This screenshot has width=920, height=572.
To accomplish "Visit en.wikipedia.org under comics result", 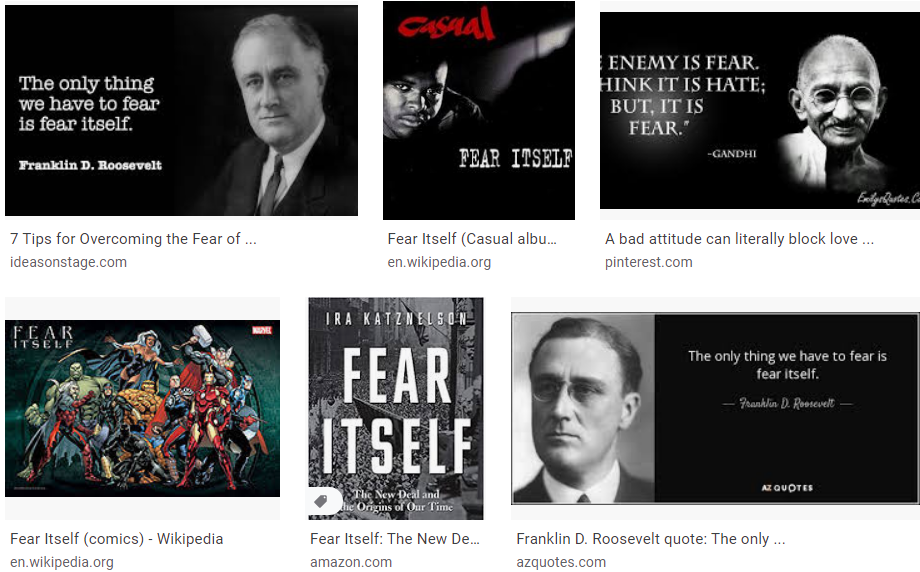I will tap(62, 562).
